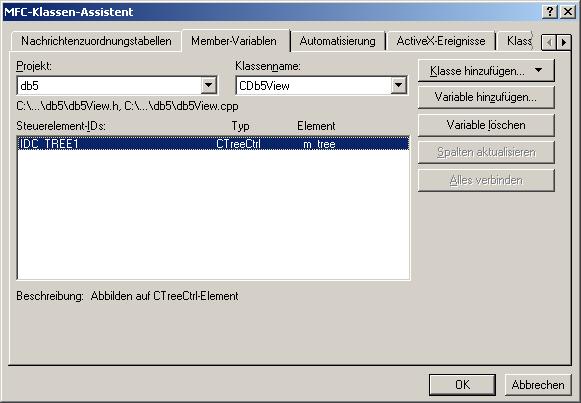Expand the Klassenname combo box arrow
This screenshot has height=403, width=581.
click(398, 86)
